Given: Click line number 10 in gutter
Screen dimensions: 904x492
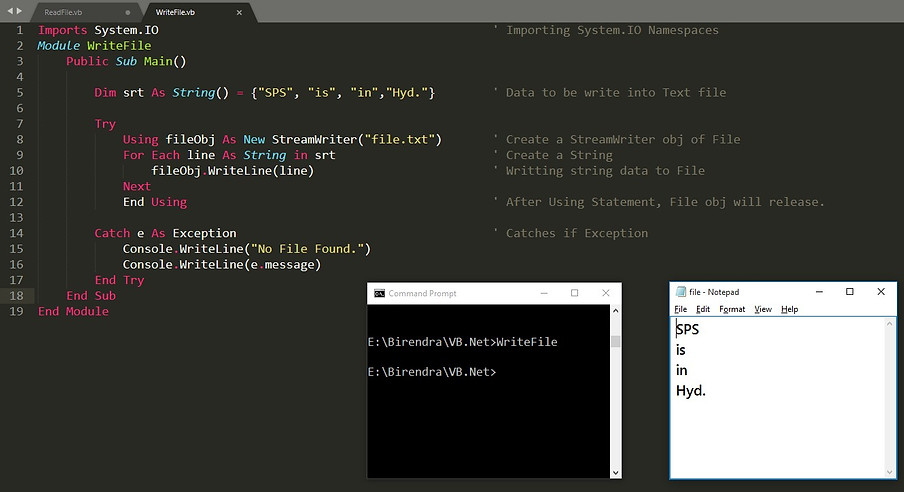Looking at the screenshot, I should [x=17, y=171].
